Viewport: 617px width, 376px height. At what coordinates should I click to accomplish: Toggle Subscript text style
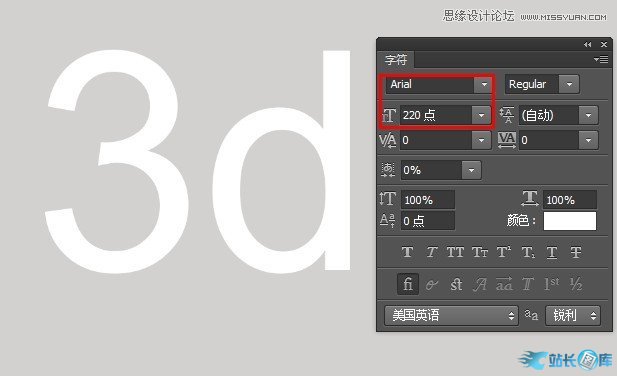pyautogui.click(x=528, y=252)
